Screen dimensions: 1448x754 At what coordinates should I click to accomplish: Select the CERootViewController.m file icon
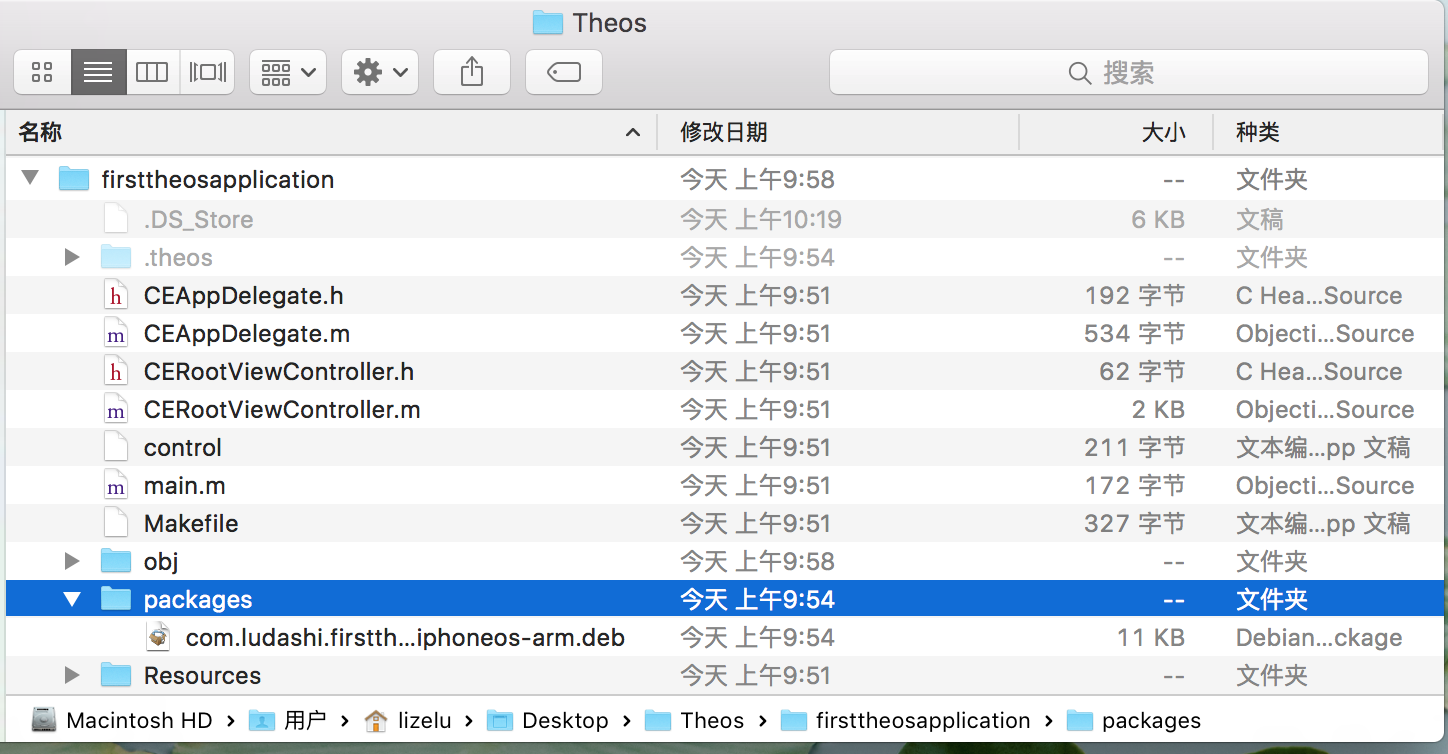[116, 409]
